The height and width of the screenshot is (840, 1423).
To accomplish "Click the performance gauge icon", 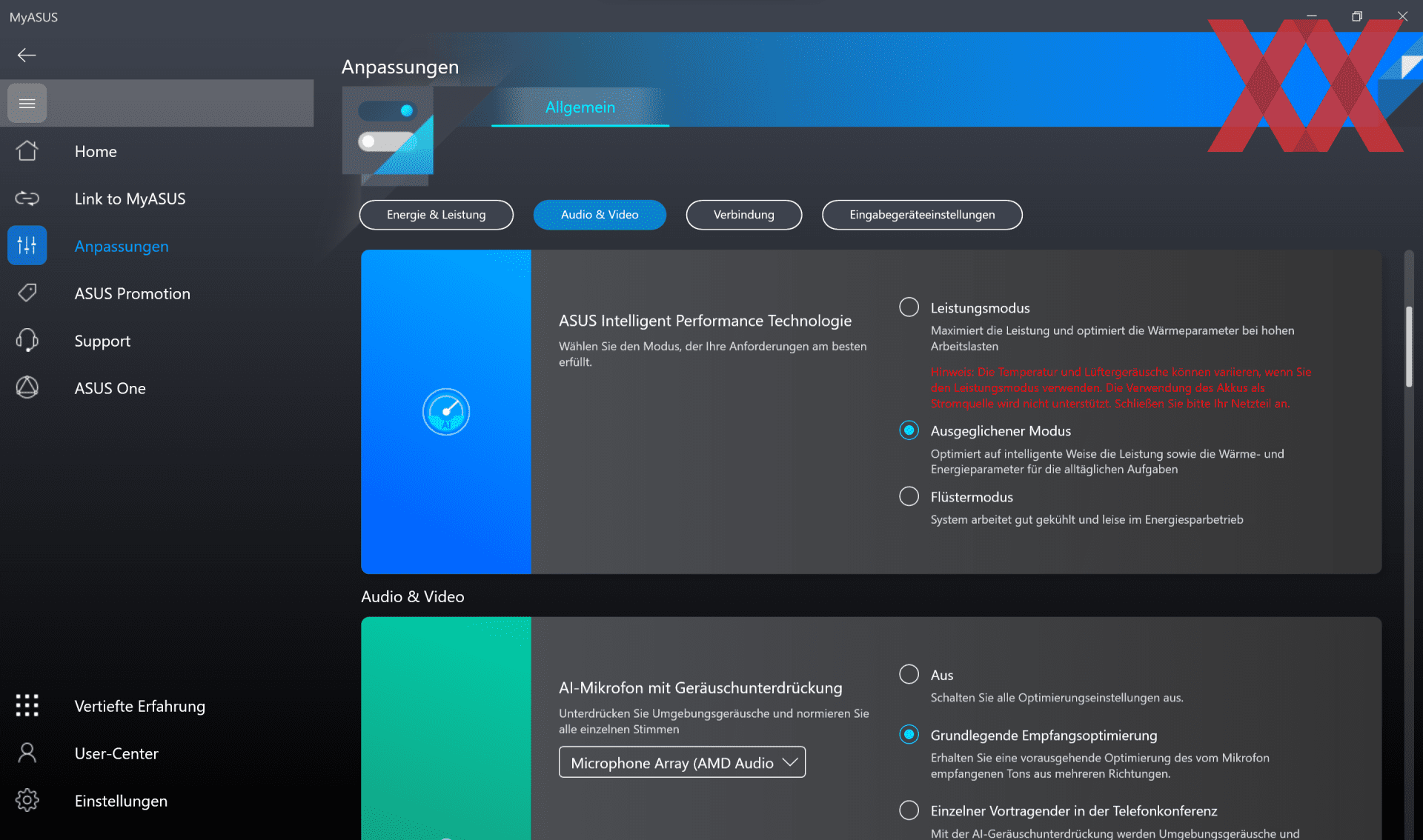I will (x=446, y=412).
